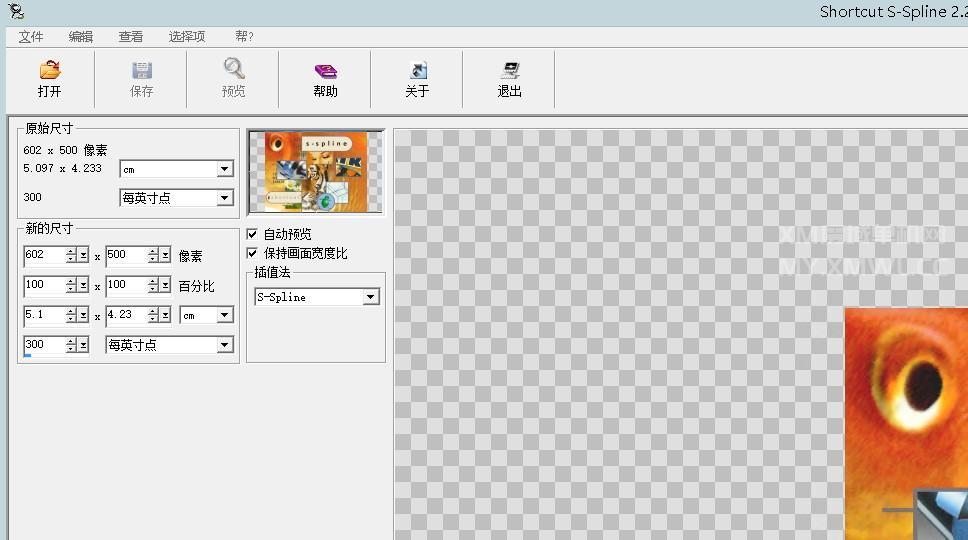Click the 保存 (Save) floppy disk icon

142,71
